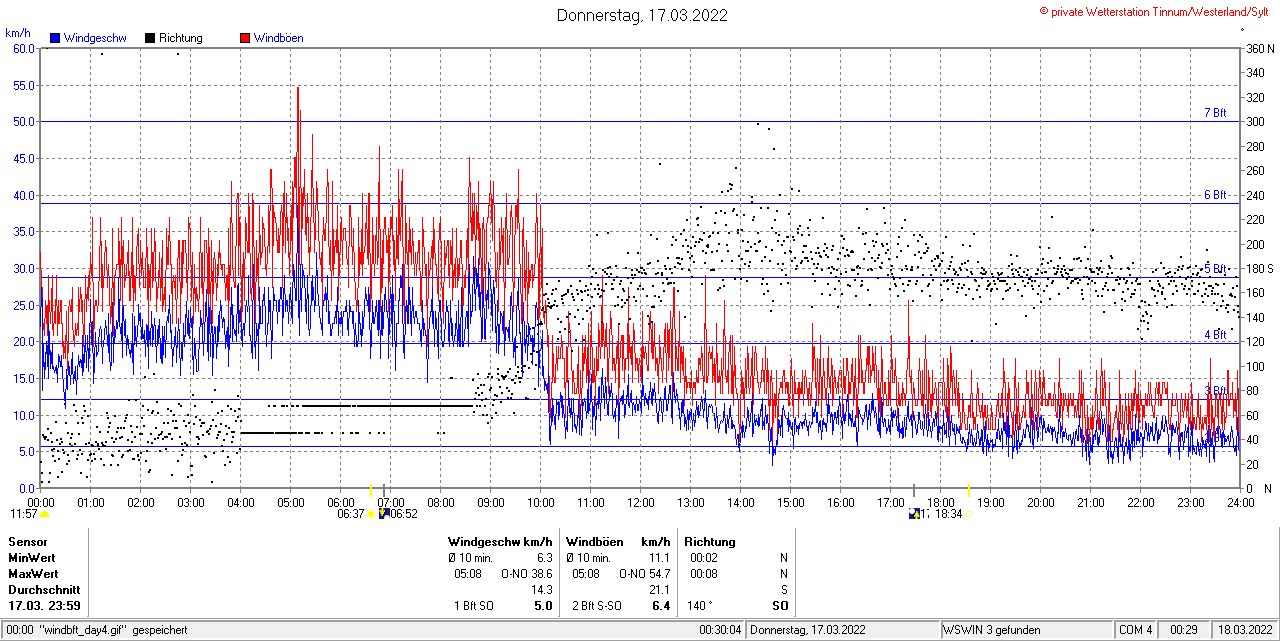Click the COM 4 status bar entry
1280x641 pixels.
(1136, 630)
